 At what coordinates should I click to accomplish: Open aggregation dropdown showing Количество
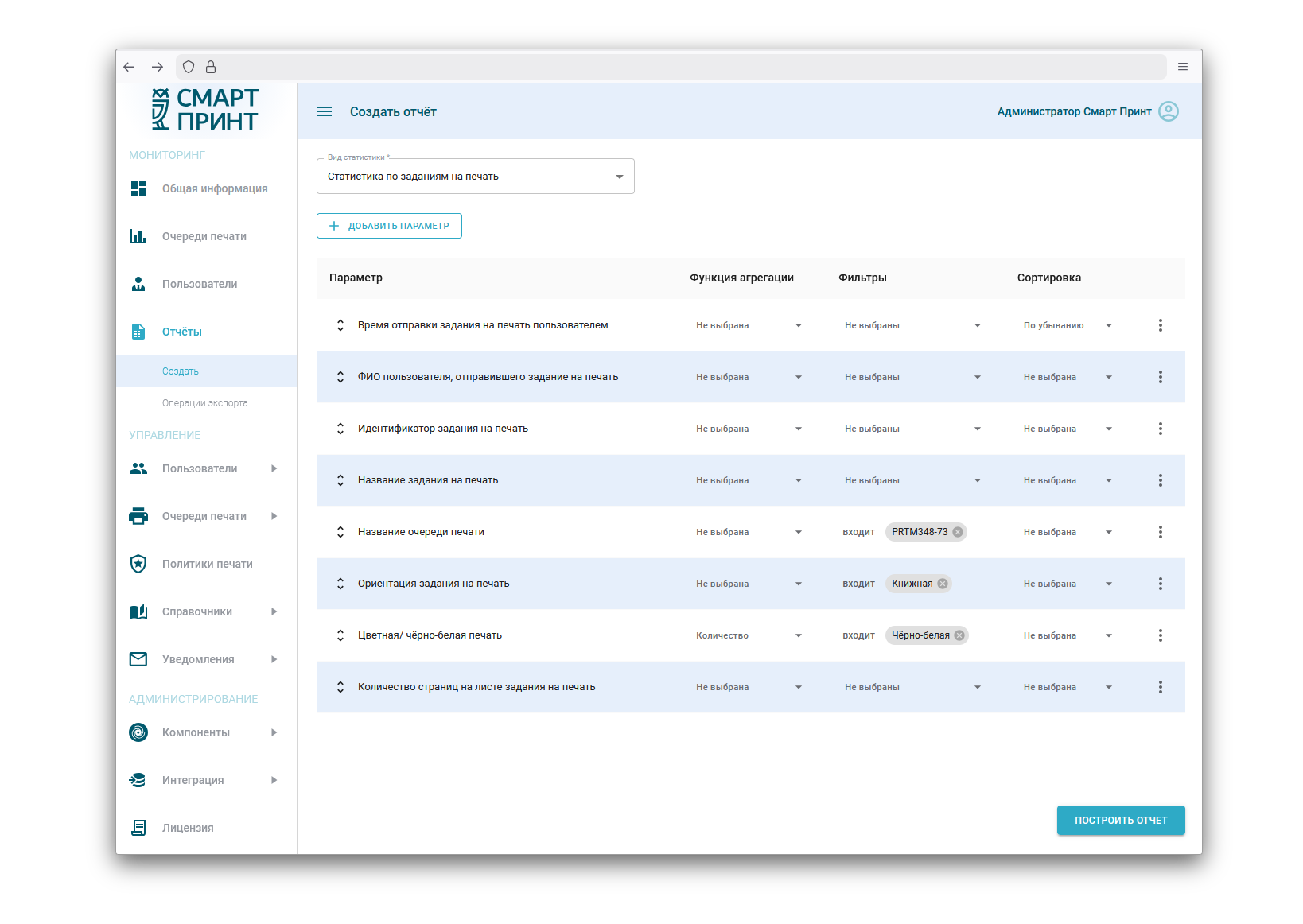tap(749, 635)
